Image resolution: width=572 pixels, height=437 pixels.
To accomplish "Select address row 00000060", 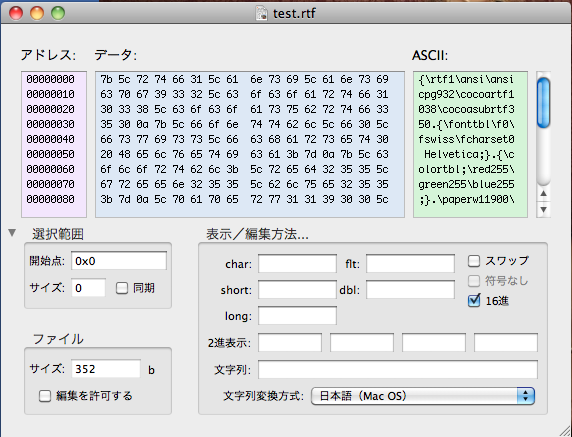I will pyautogui.click(x=50, y=169).
